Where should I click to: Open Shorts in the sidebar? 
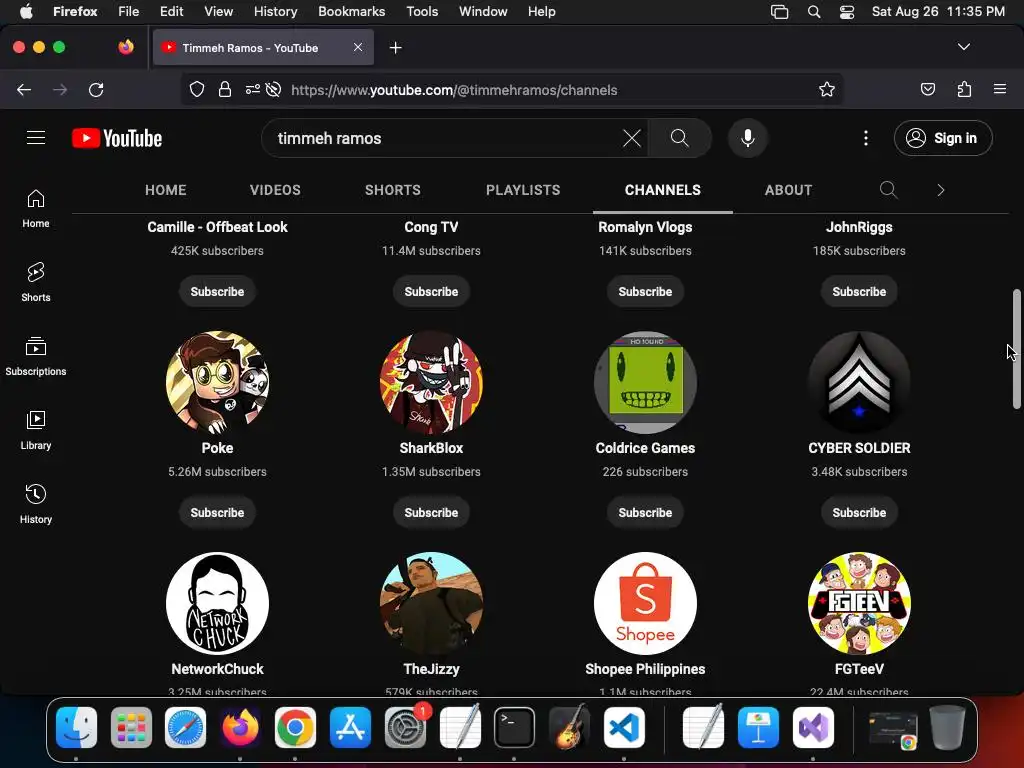point(36,283)
